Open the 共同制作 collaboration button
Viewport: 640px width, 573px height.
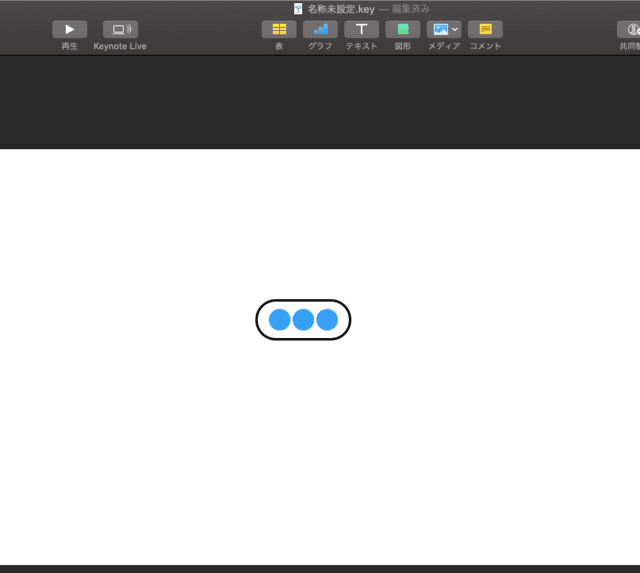(x=629, y=30)
